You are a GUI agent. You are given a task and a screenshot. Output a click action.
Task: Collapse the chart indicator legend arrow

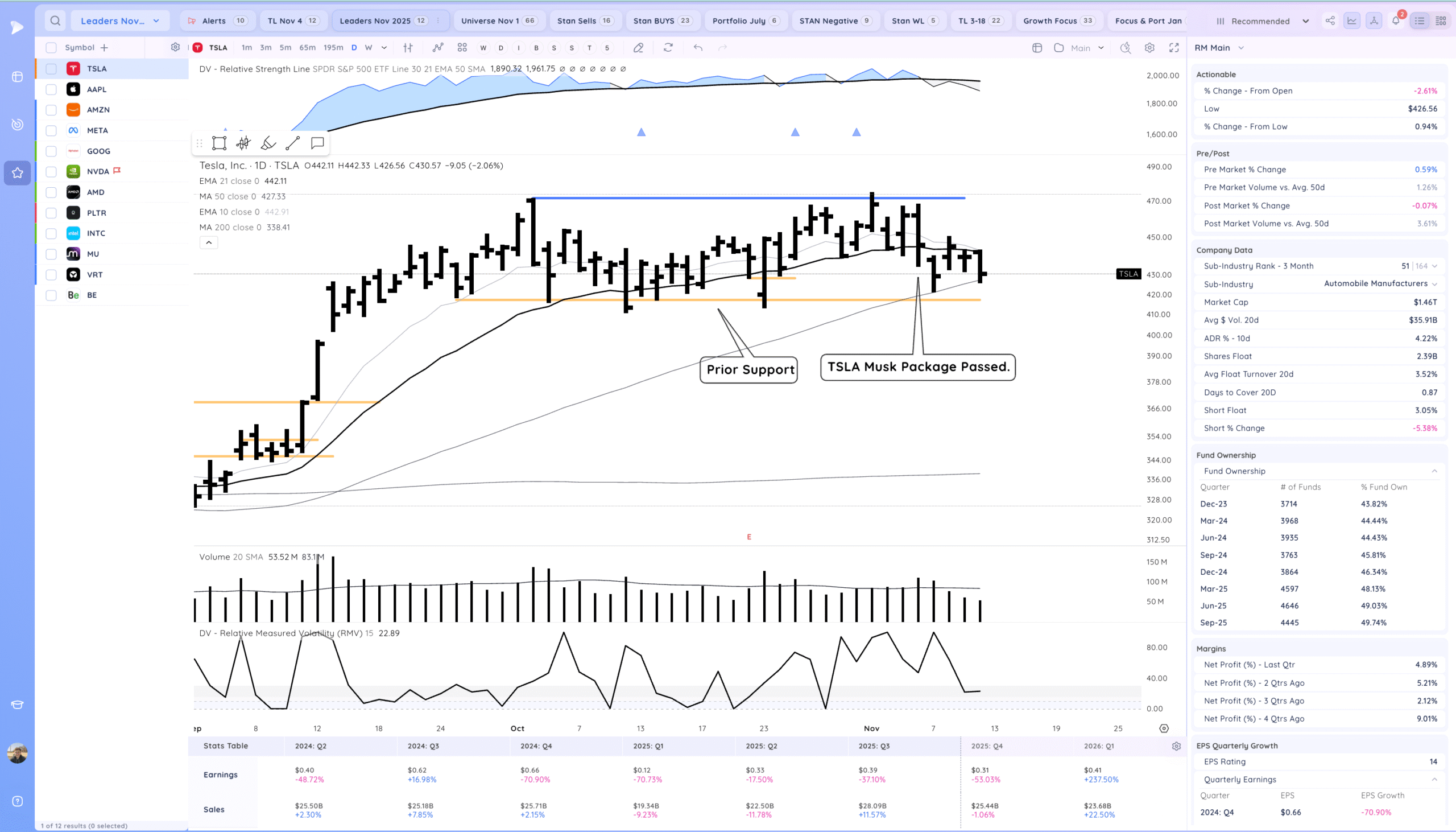[208, 243]
